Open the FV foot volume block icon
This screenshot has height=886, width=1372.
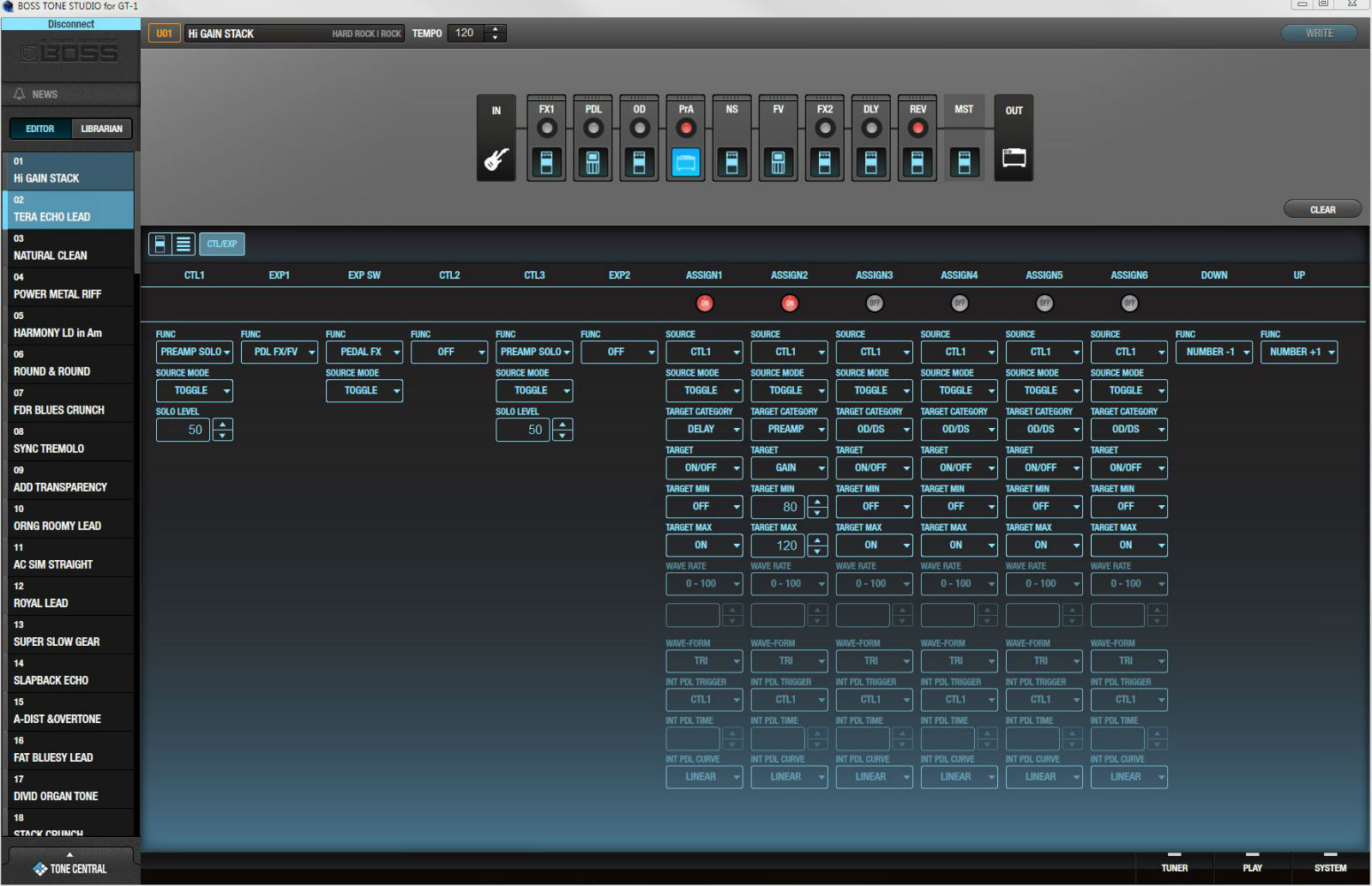pyautogui.click(x=778, y=162)
